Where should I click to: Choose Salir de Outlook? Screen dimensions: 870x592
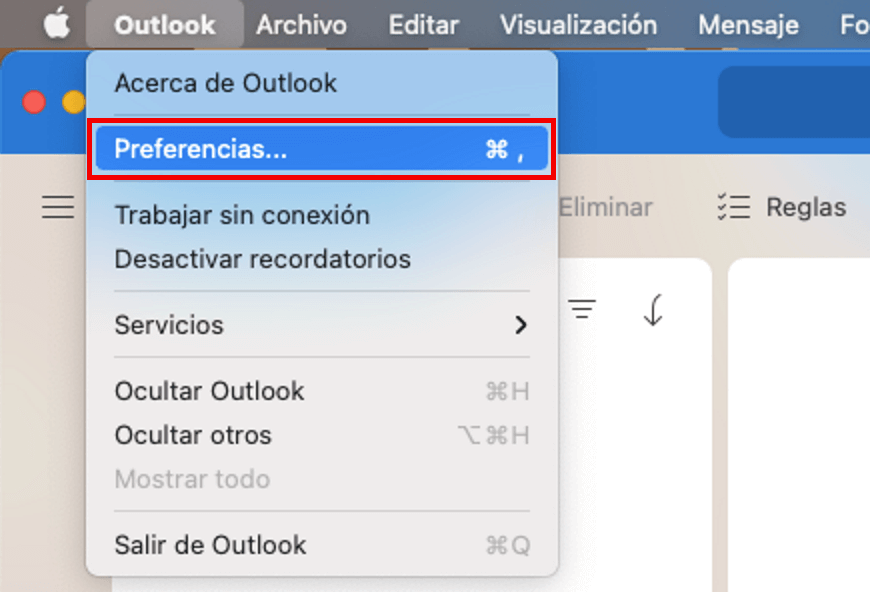(x=322, y=545)
